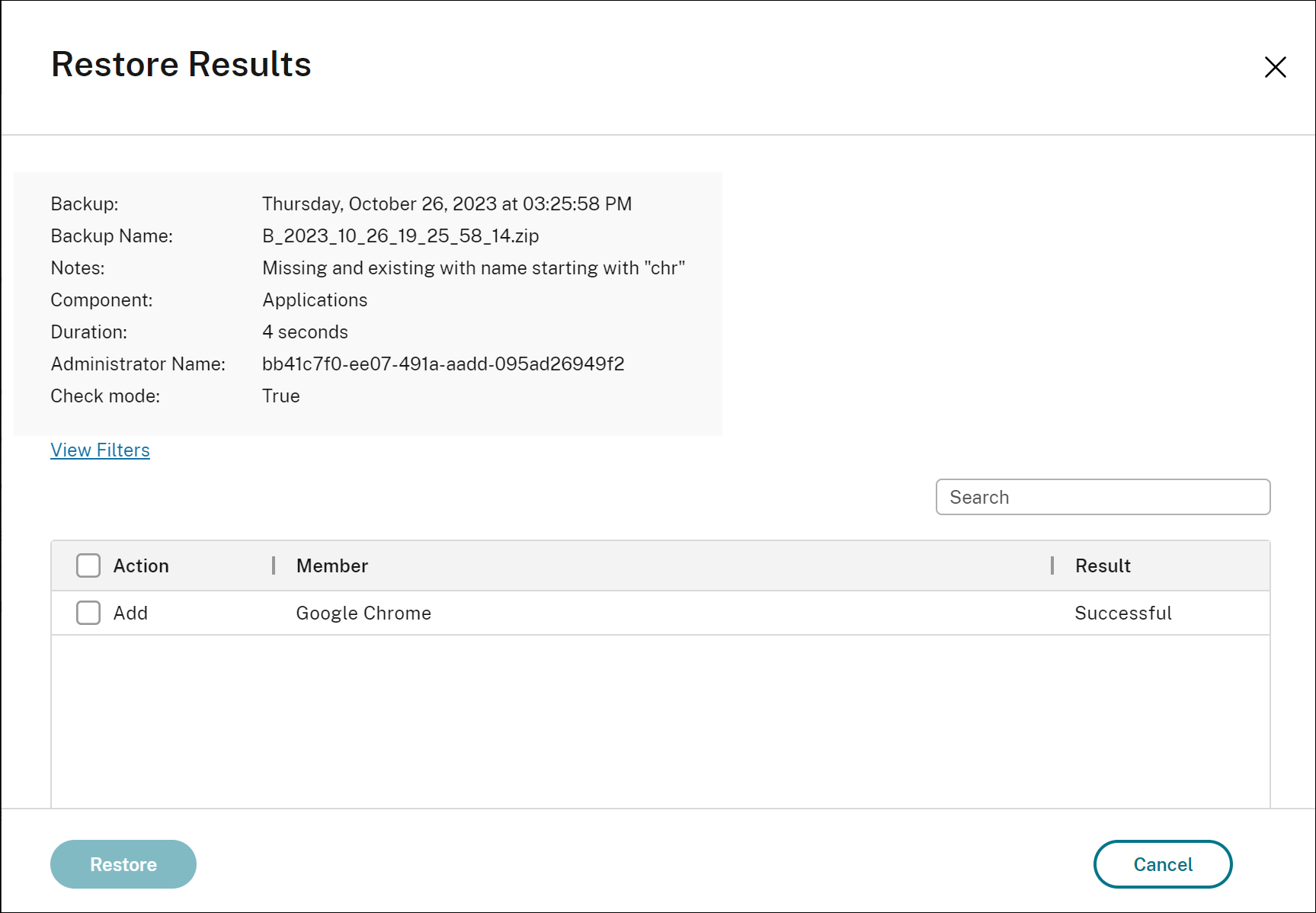The width and height of the screenshot is (1316, 913).
Task: Sort by the Result column header
Action: point(1103,565)
